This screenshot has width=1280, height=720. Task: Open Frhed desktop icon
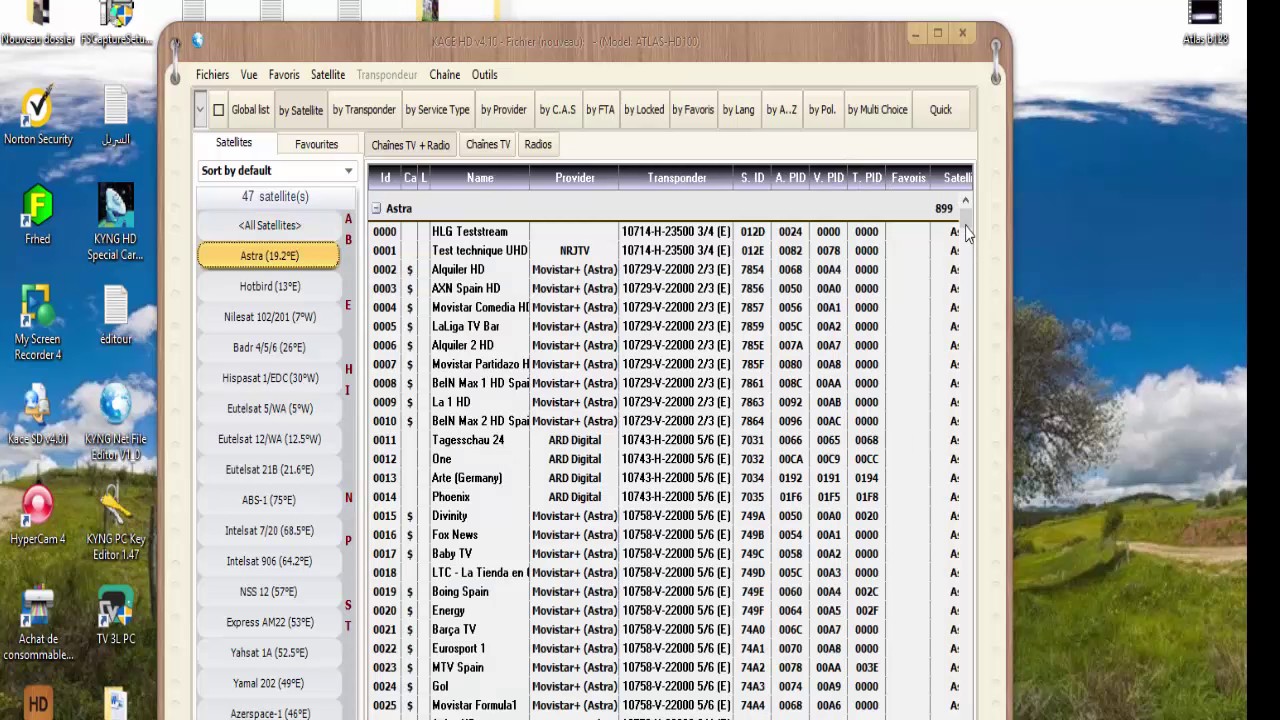pos(38,215)
